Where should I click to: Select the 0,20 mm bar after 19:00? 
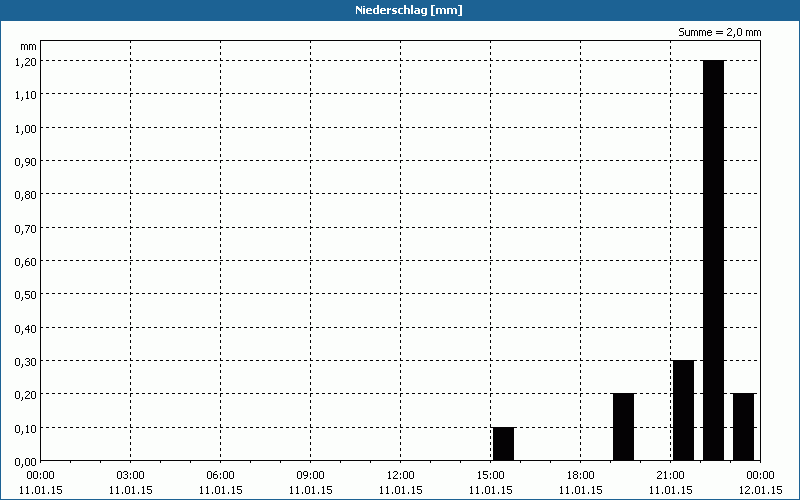[x=623, y=427]
